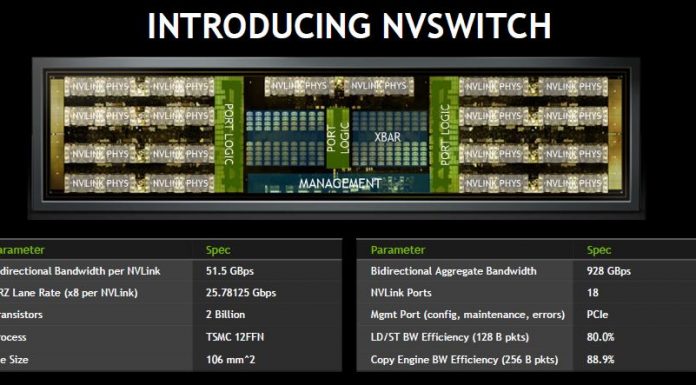Select the "2 Billion" transistors value

[x=225, y=314]
